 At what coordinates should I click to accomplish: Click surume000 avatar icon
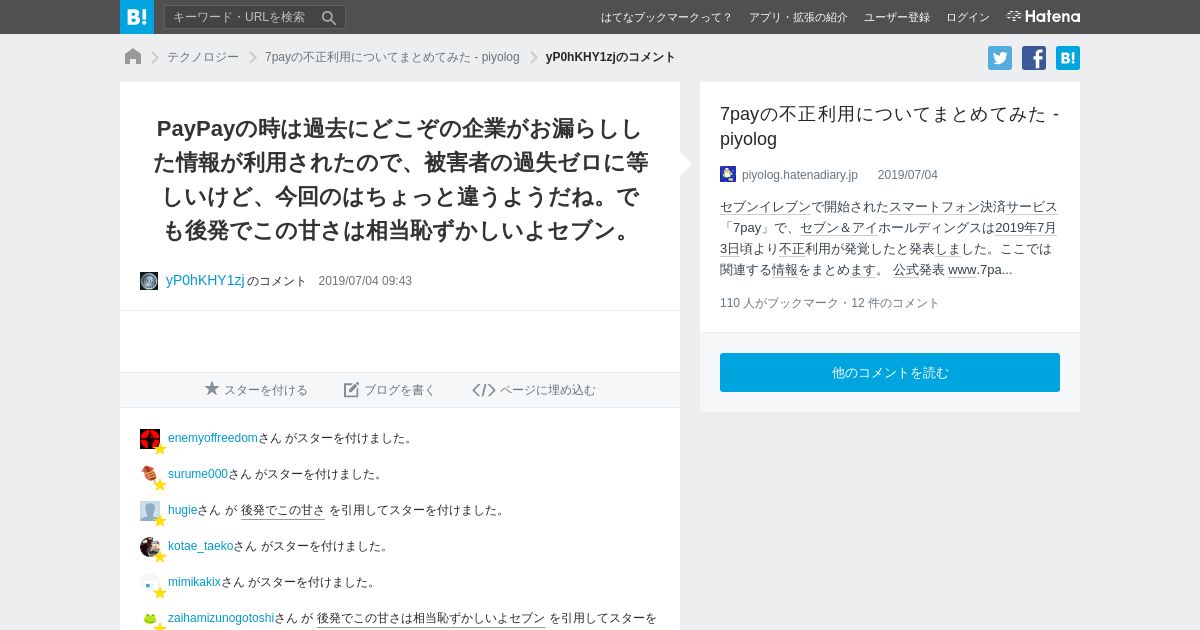pos(150,475)
